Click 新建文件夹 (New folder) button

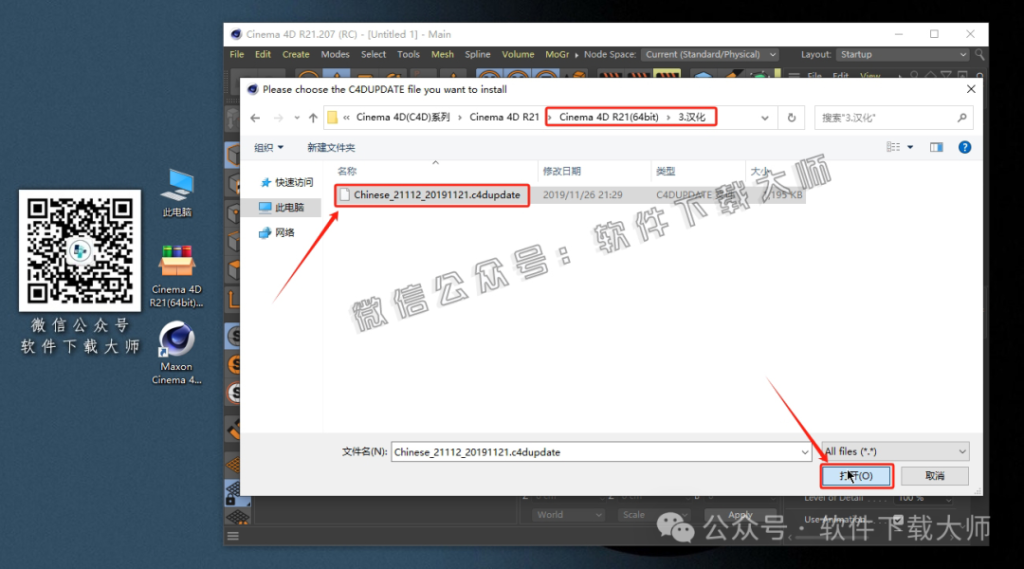point(331,148)
